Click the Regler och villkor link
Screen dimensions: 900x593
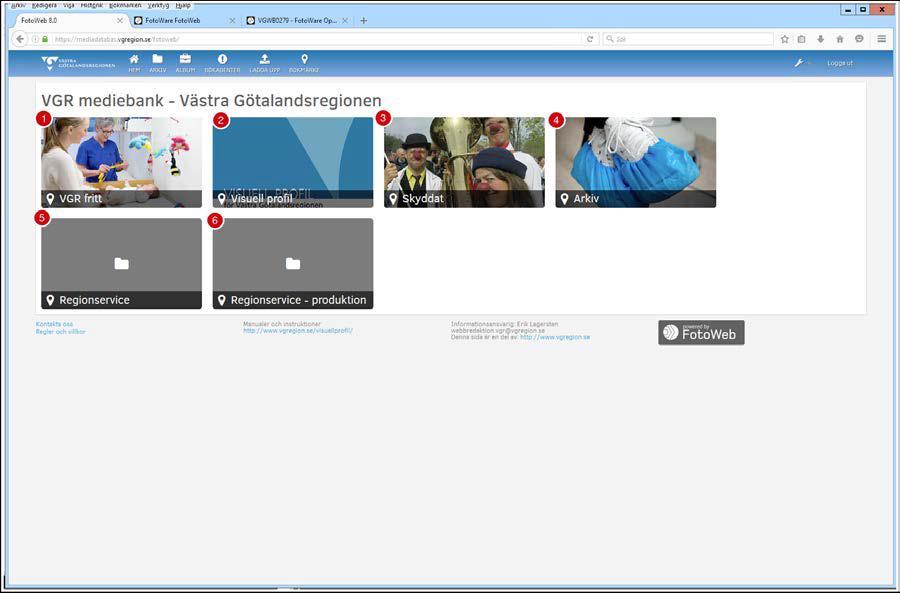60,332
